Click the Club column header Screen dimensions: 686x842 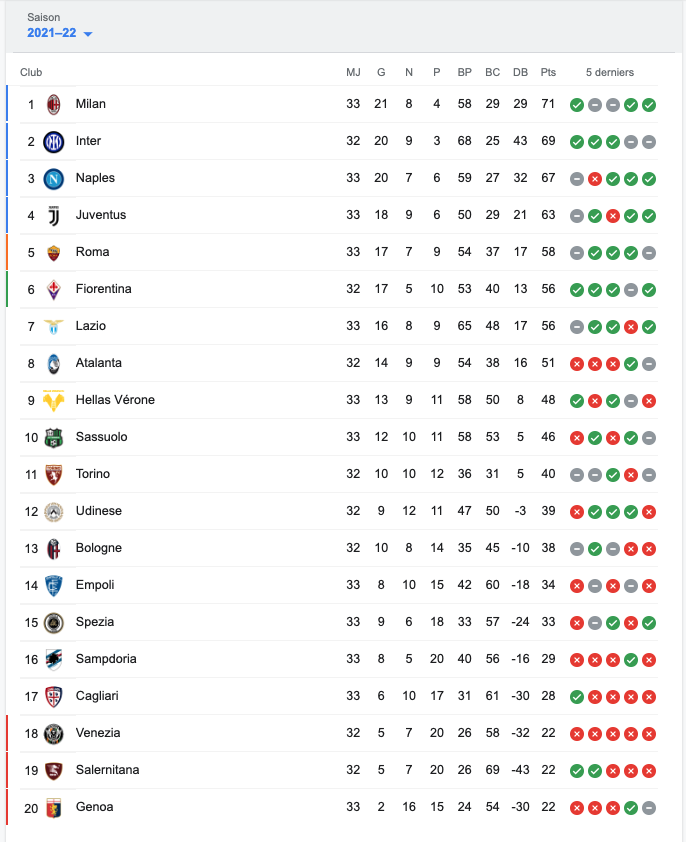pos(31,72)
